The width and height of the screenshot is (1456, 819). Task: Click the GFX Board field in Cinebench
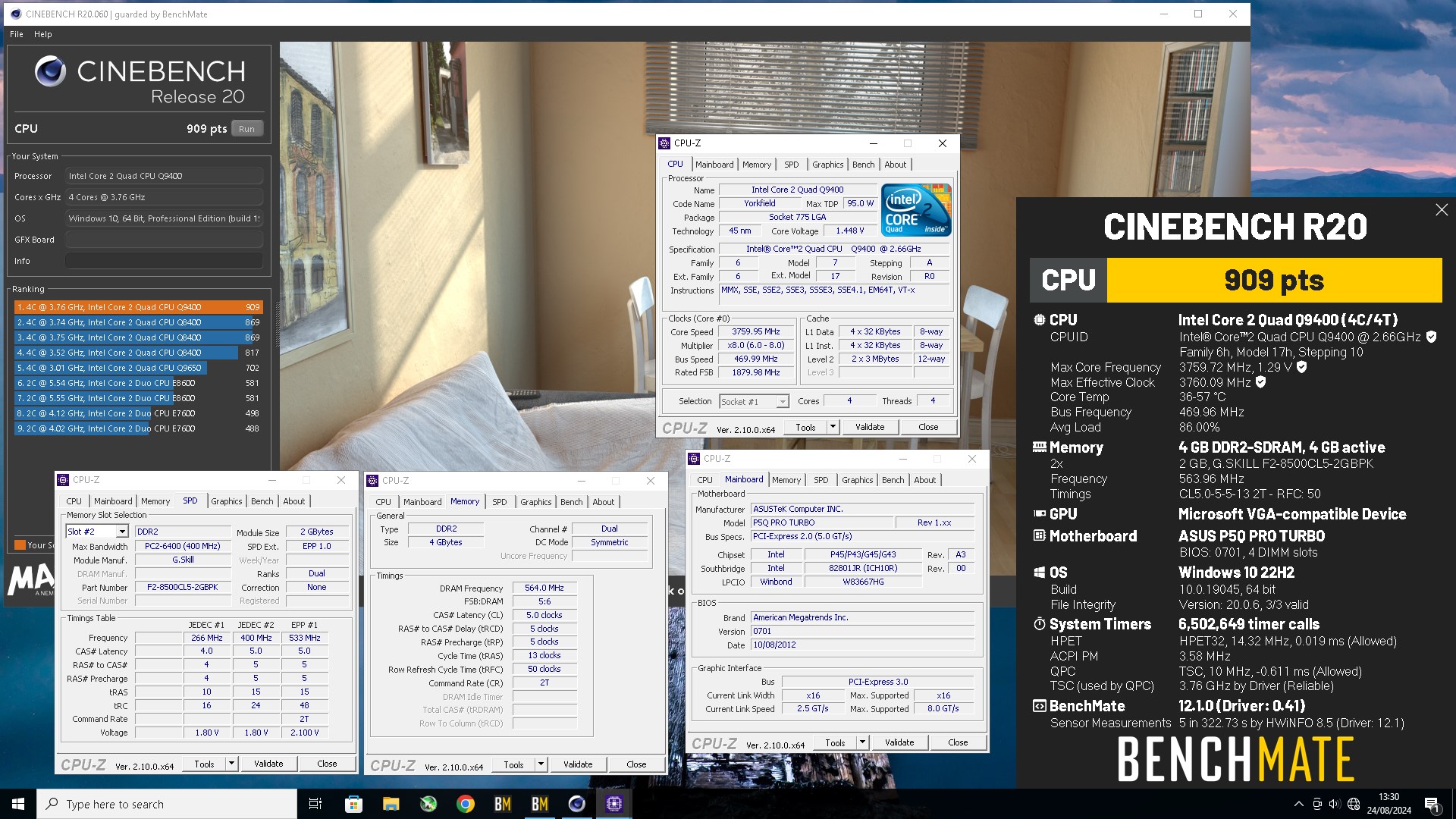pyautogui.click(x=164, y=240)
